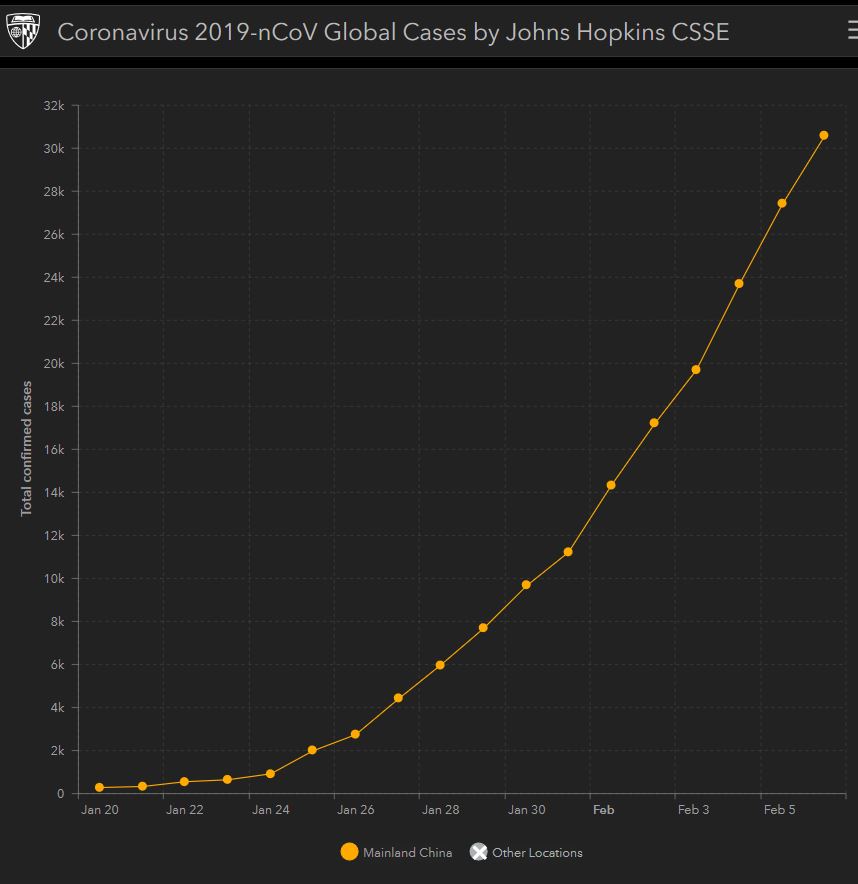
Task: Pick the Feb 1 data point near 14k
Action: tap(611, 485)
